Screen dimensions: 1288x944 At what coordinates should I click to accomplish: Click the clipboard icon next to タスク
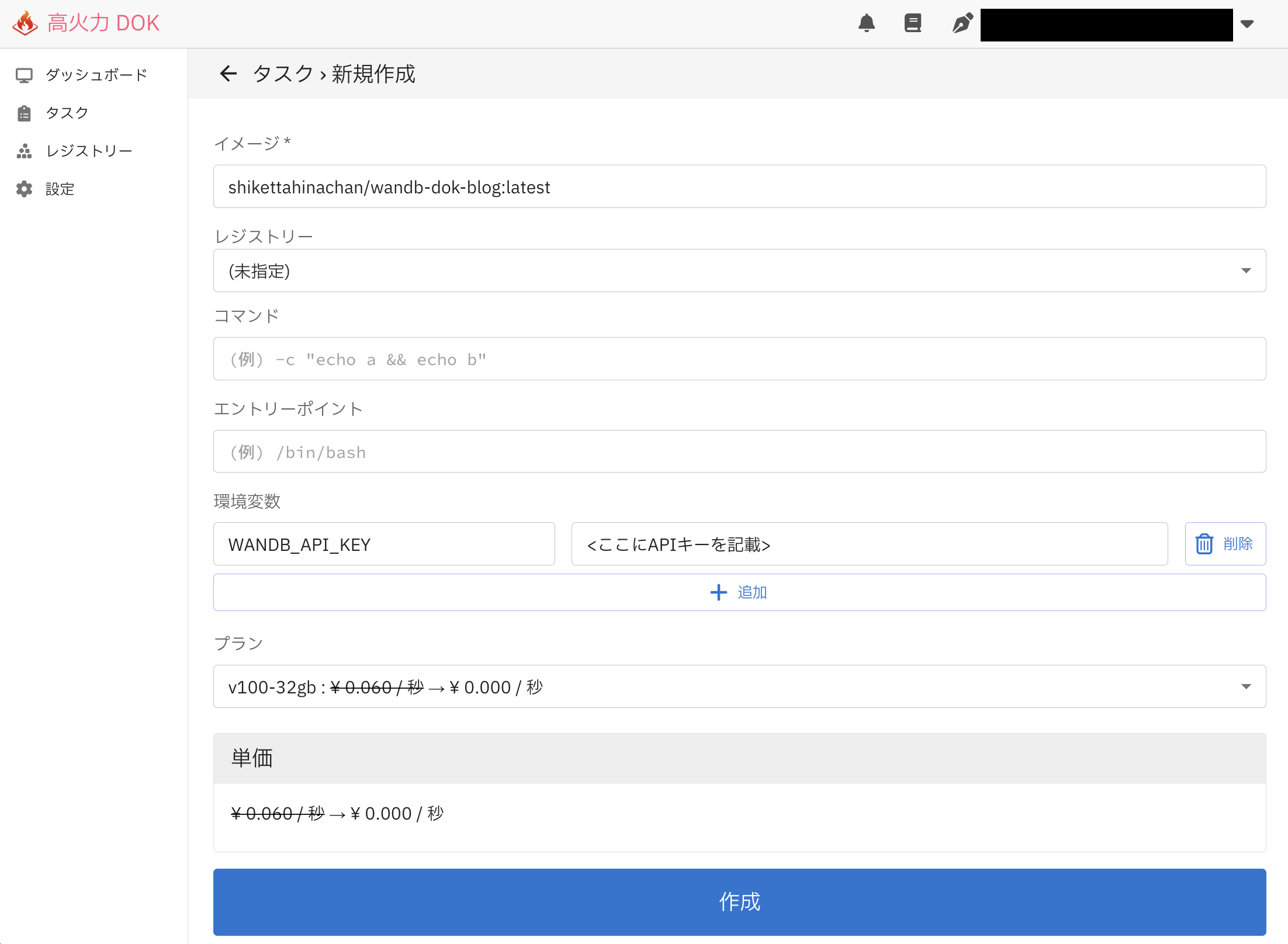tap(24, 112)
